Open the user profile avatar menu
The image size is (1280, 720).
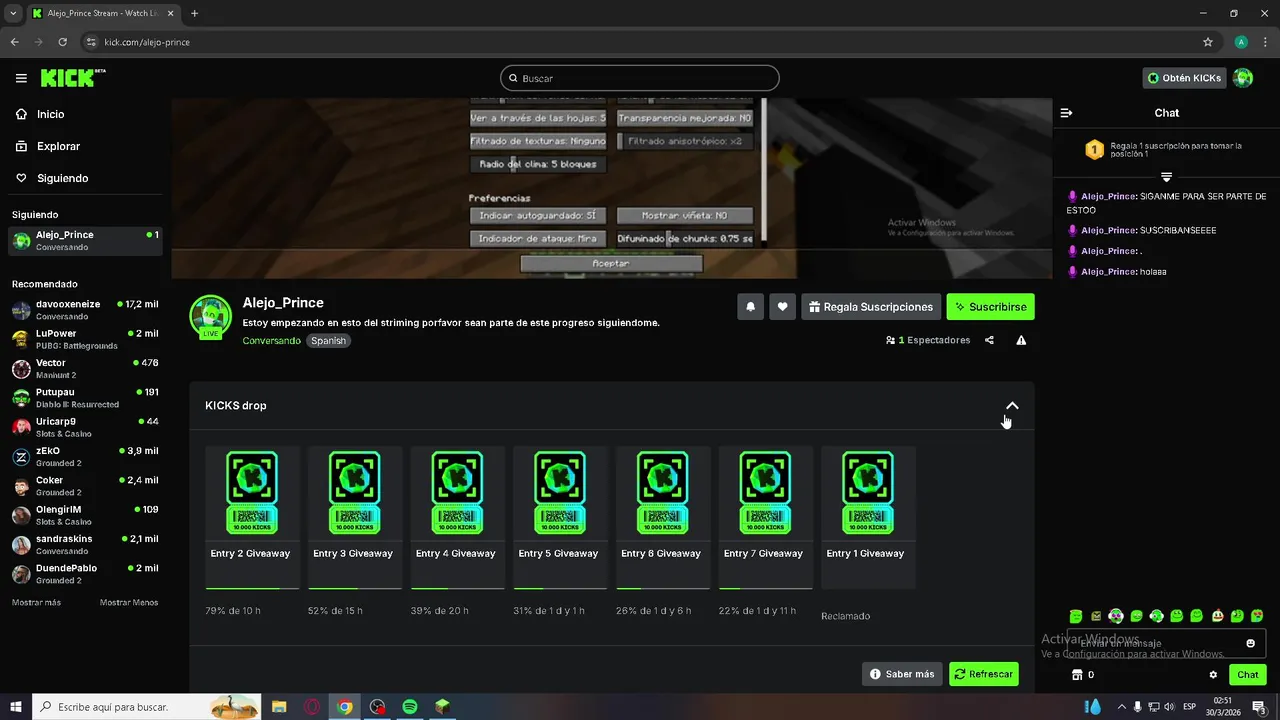[1243, 78]
